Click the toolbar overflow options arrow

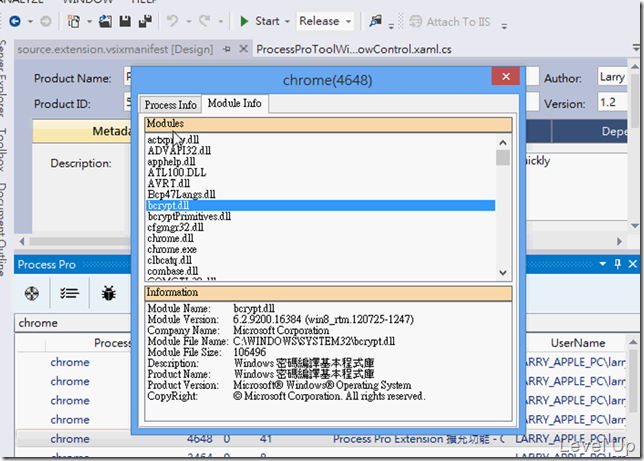(x=504, y=26)
